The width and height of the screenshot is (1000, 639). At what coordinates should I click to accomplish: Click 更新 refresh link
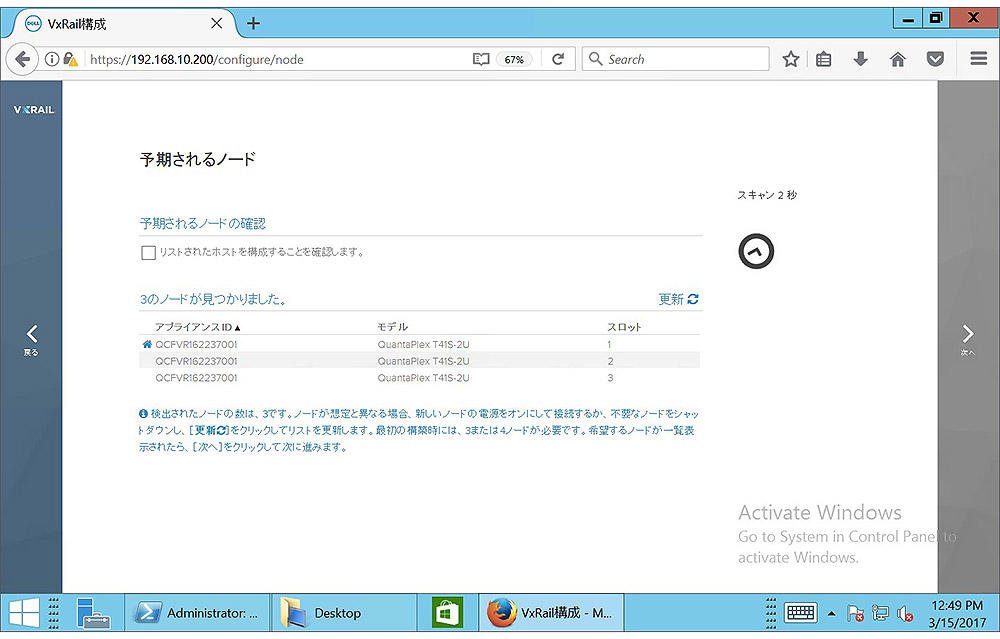tap(678, 299)
